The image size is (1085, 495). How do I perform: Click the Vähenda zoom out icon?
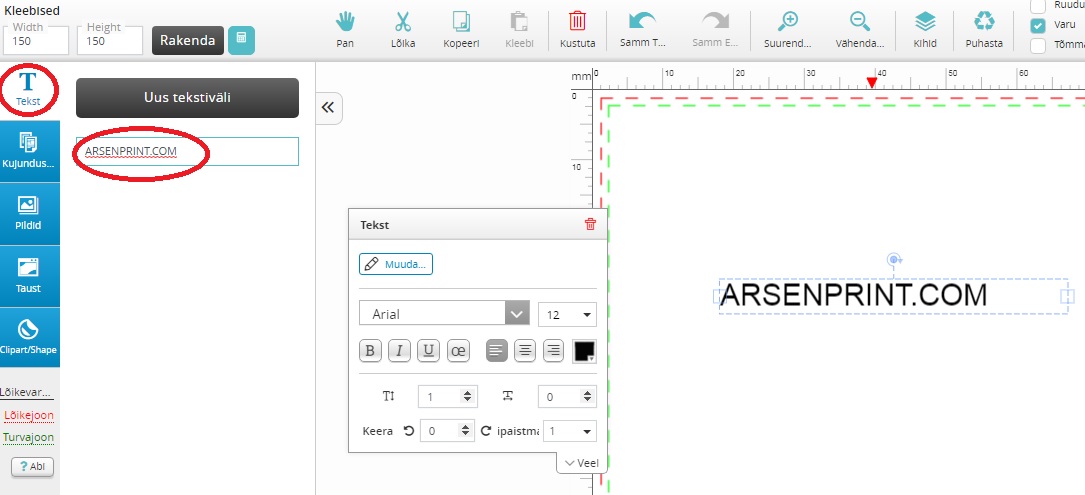click(859, 23)
